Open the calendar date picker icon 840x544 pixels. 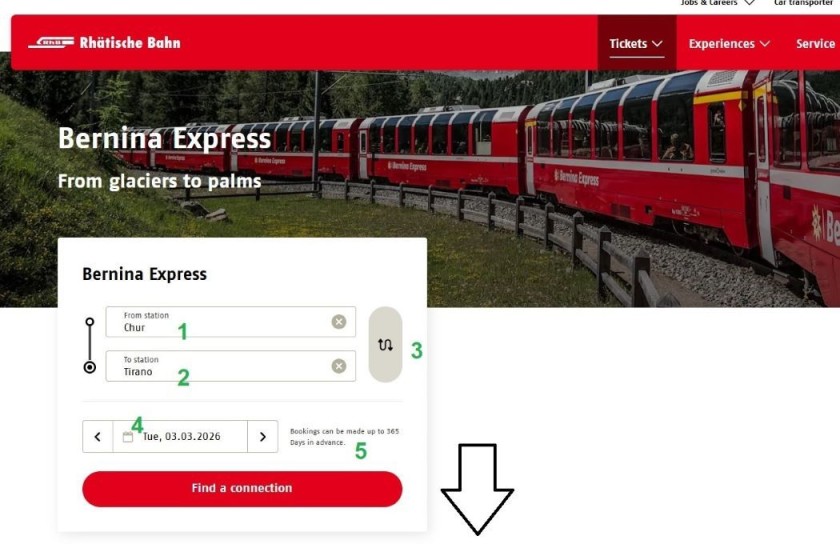(x=128, y=437)
